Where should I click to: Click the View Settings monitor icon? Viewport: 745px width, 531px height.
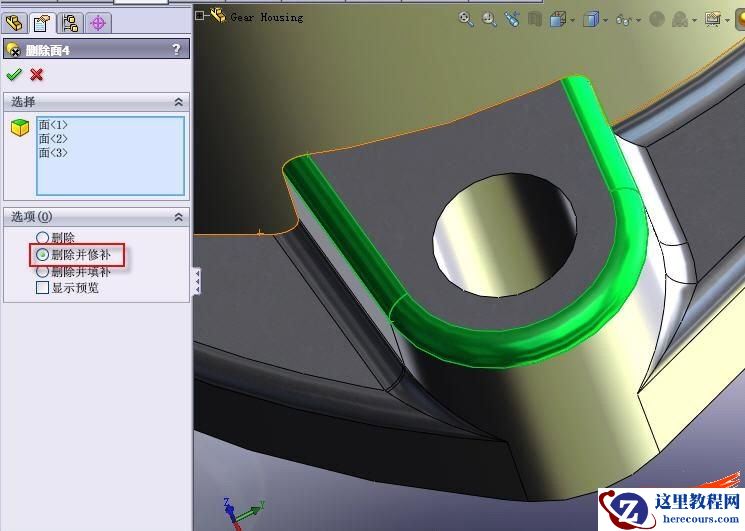click(x=713, y=19)
